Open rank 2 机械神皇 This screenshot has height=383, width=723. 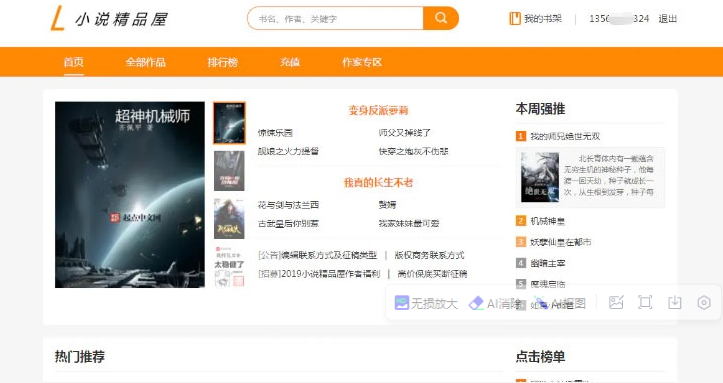pos(547,221)
